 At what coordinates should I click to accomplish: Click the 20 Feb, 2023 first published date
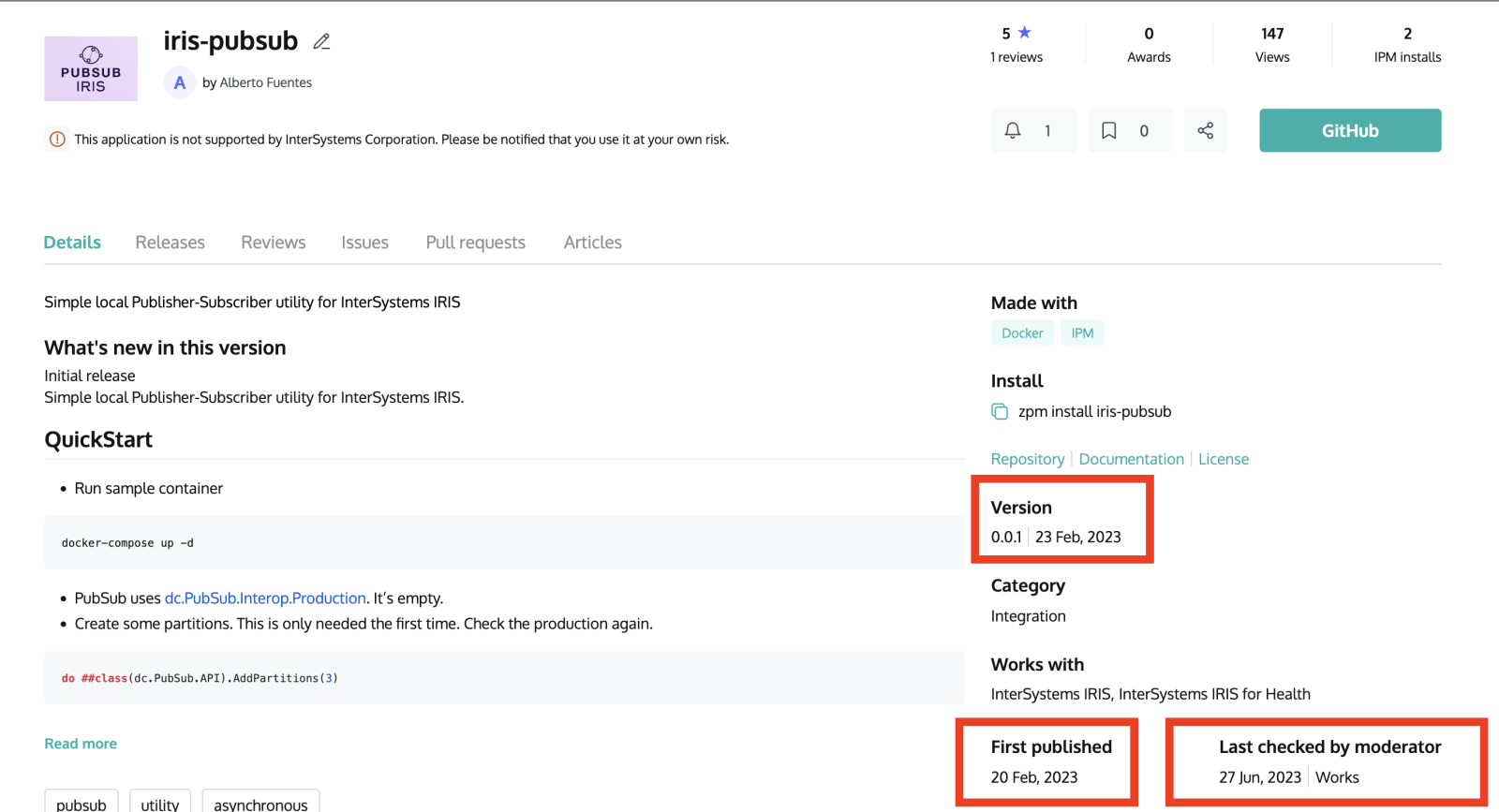[x=1034, y=777]
